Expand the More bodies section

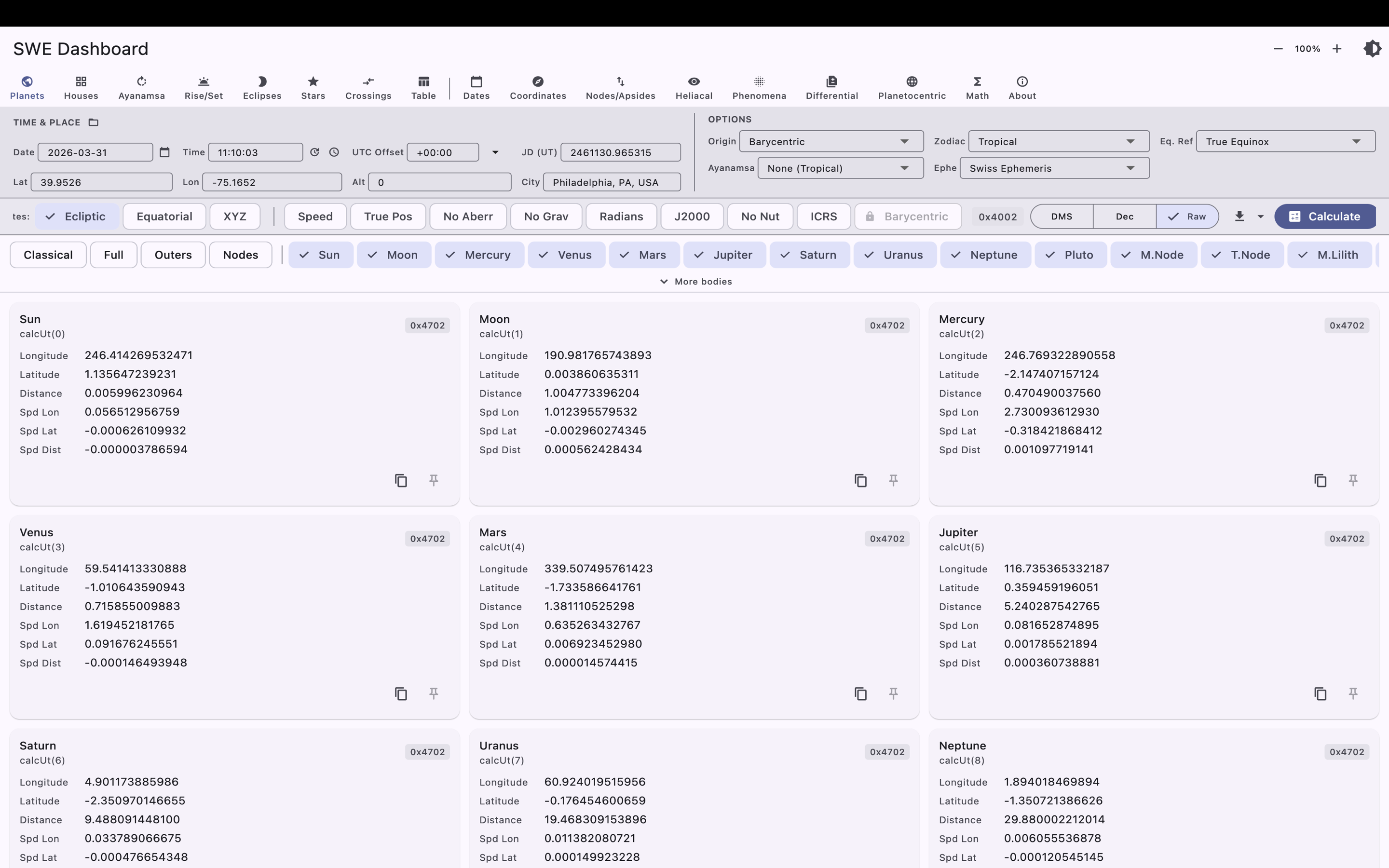coord(695,281)
